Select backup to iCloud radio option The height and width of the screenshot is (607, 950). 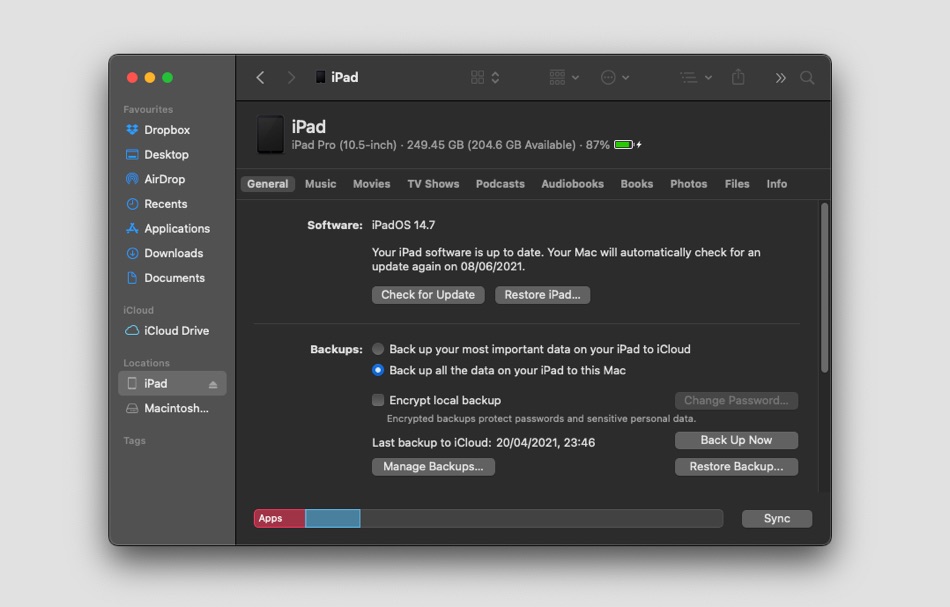tap(377, 349)
